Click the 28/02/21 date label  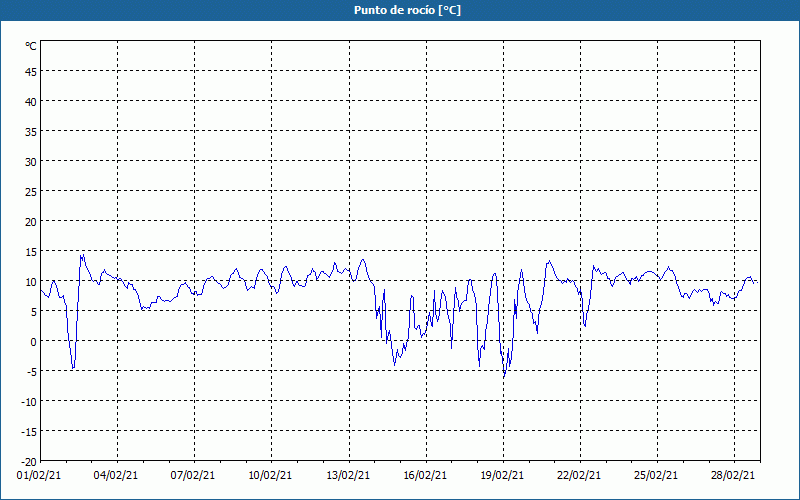pyautogui.click(x=733, y=476)
